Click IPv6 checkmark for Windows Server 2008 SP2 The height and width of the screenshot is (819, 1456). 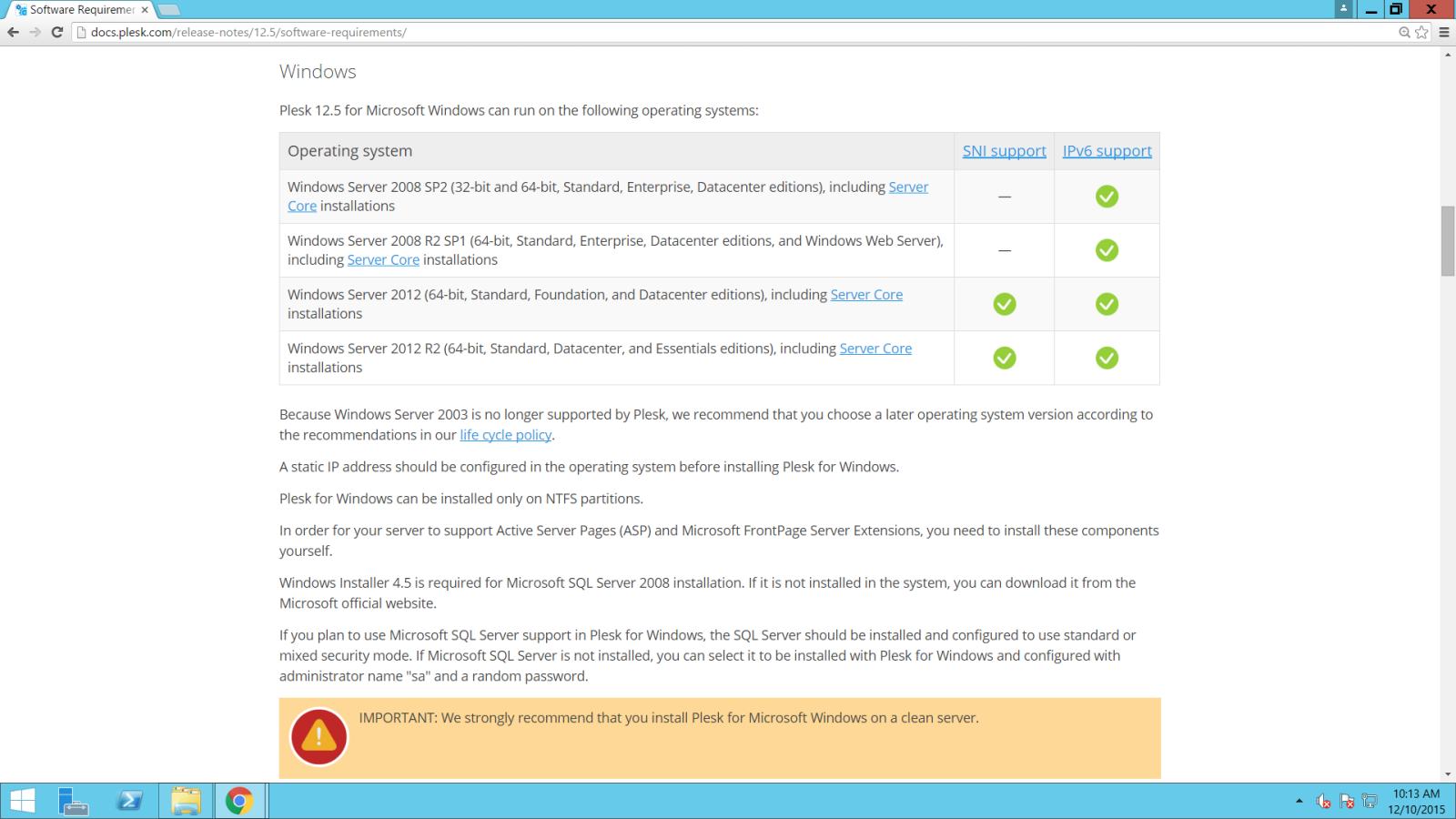(x=1107, y=197)
